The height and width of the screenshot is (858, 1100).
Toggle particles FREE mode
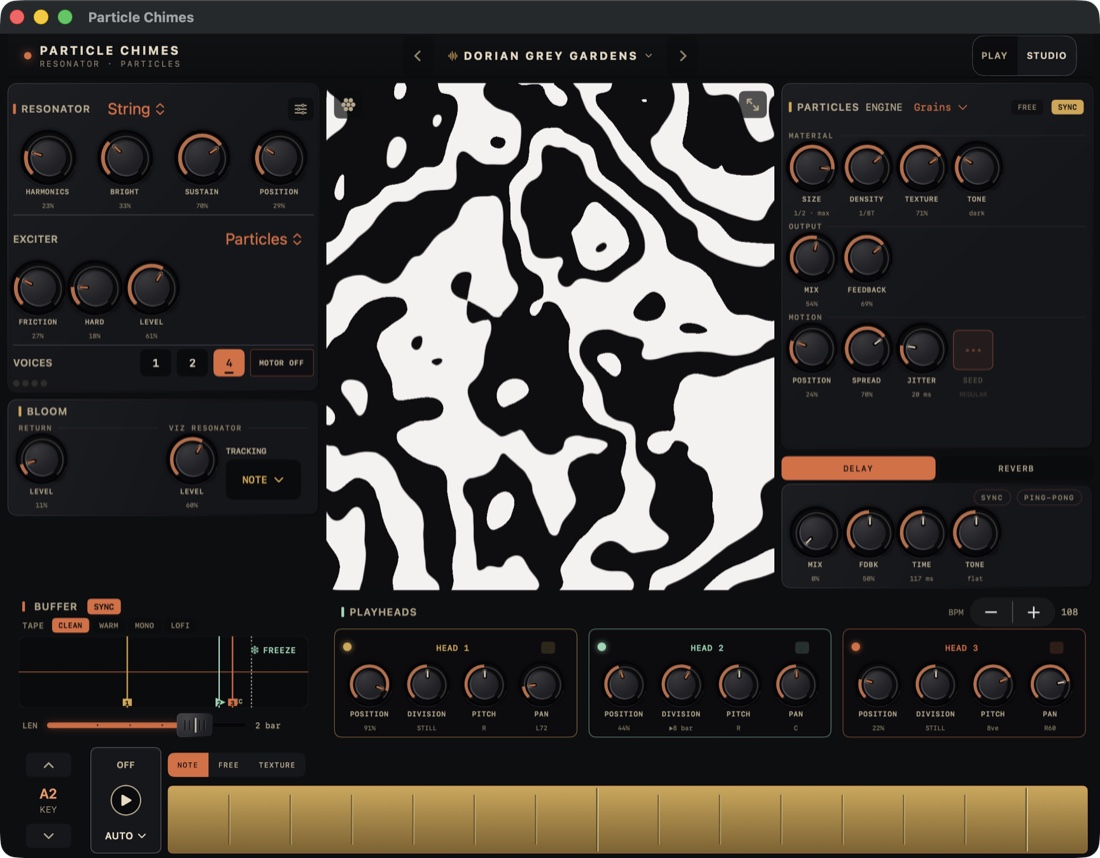[x=1026, y=107]
